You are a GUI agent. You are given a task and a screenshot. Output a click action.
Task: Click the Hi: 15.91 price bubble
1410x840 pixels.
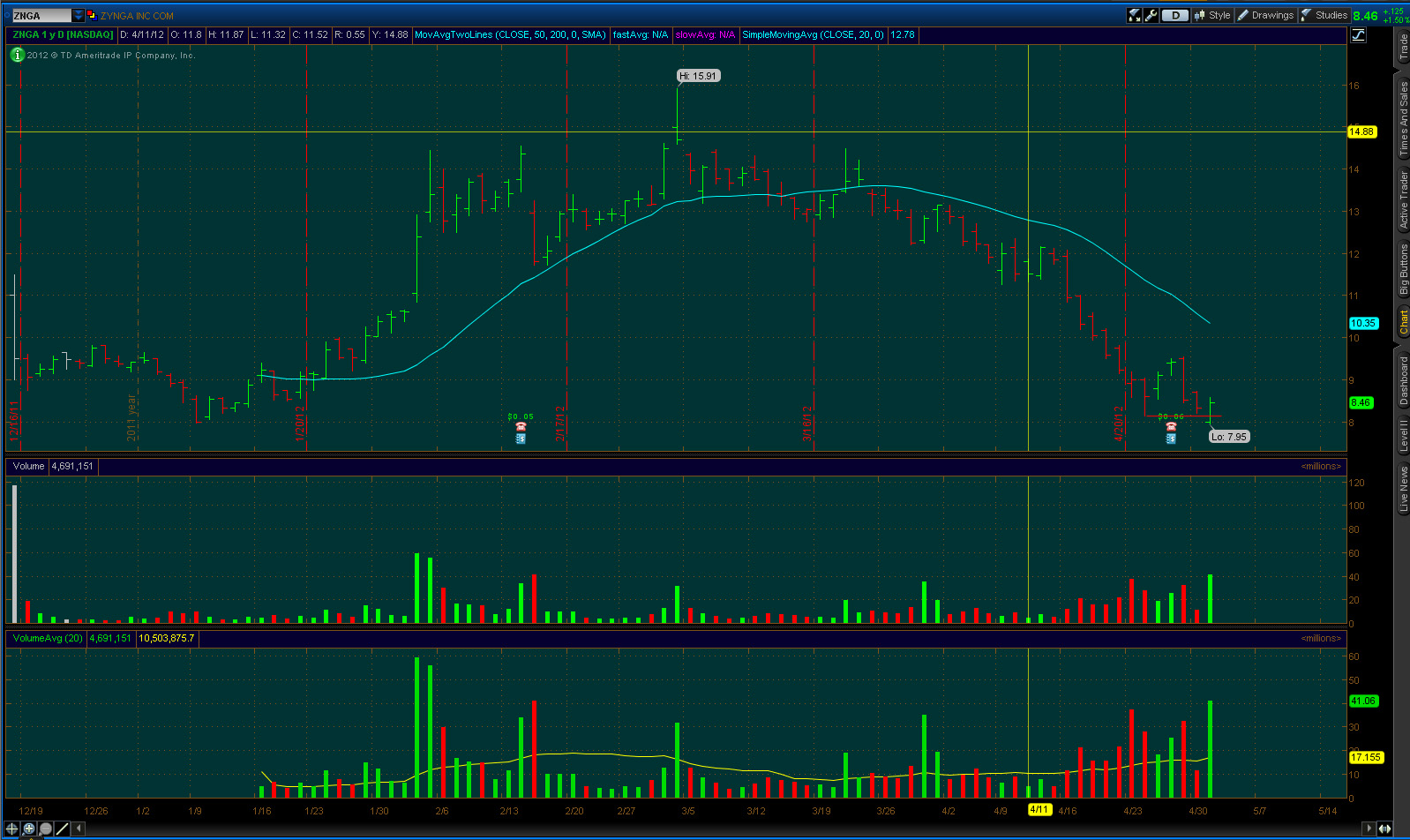(x=699, y=76)
